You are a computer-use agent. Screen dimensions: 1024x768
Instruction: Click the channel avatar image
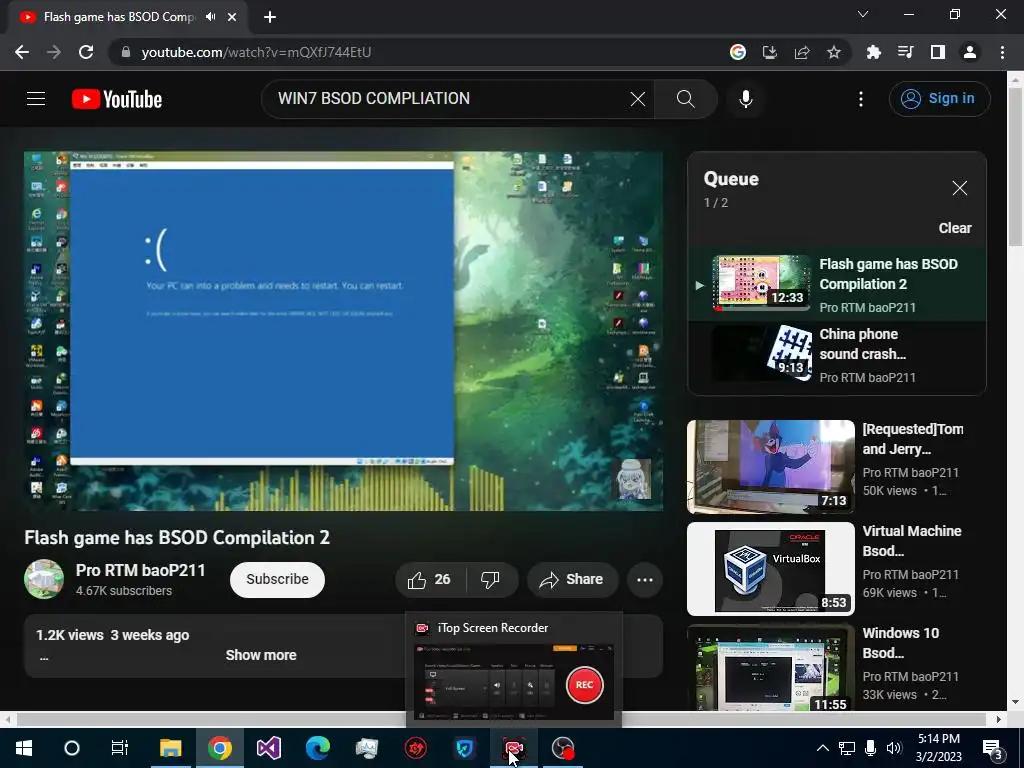coord(44,579)
